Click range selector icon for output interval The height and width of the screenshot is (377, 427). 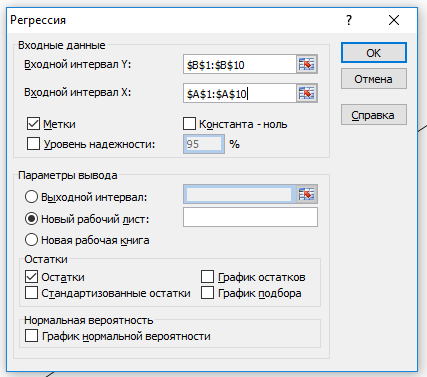307,194
